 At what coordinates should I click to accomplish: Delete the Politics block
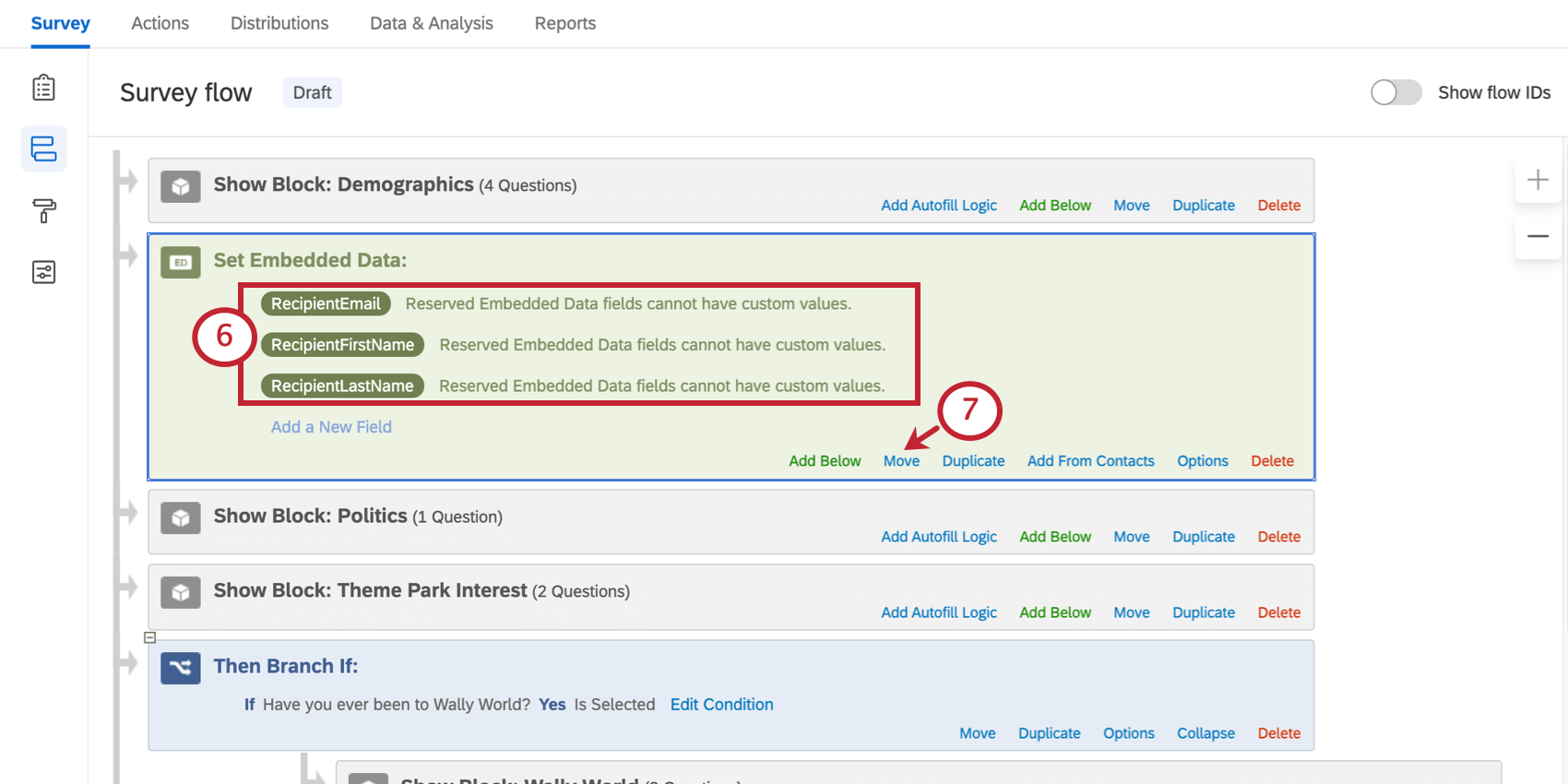[1278, 537]
